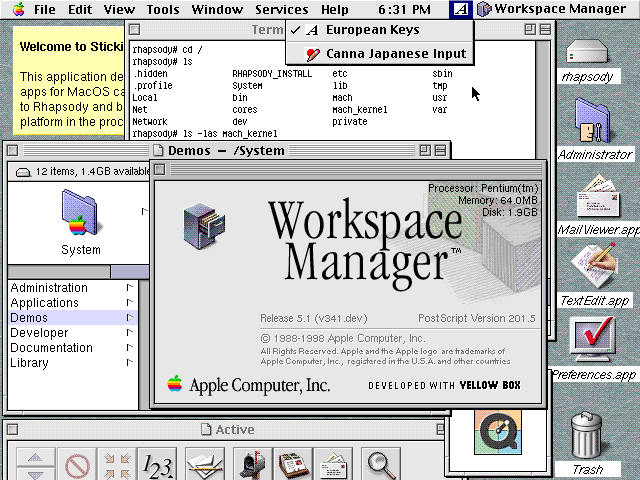Open the Help menu
The height and width of the screenshot is (480, 640).
335,9
